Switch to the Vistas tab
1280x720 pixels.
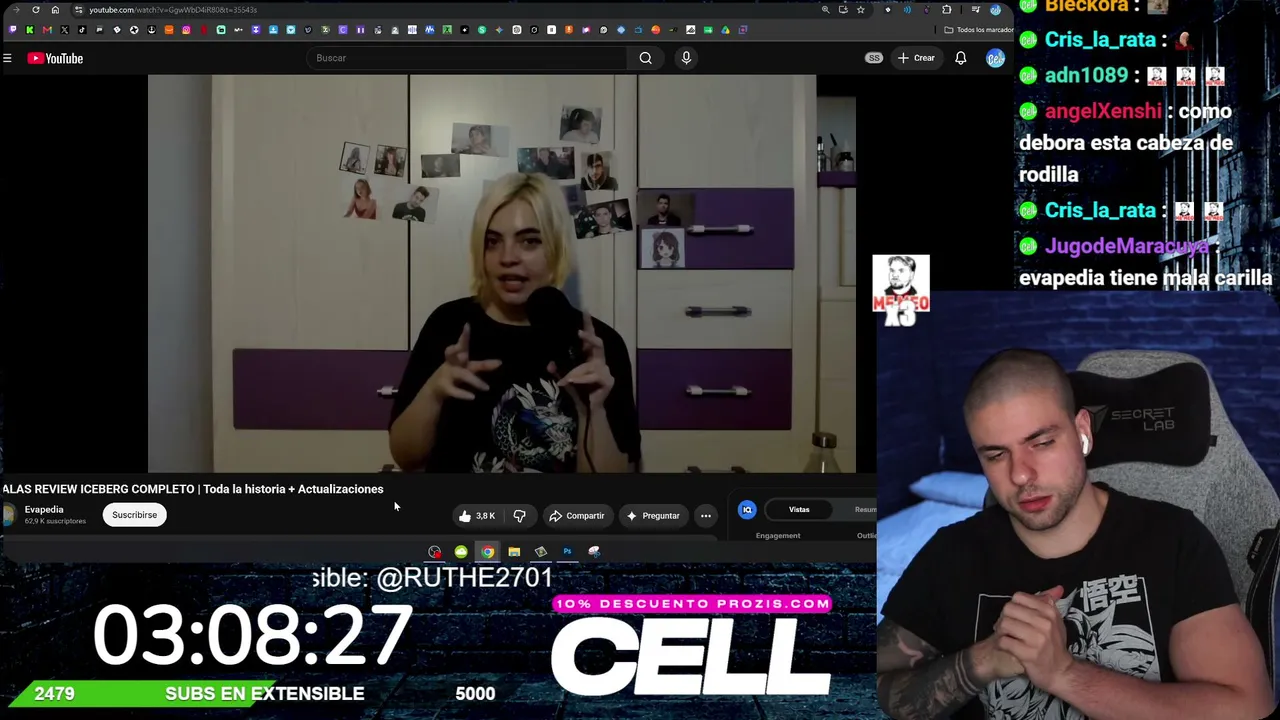point(799,510)
